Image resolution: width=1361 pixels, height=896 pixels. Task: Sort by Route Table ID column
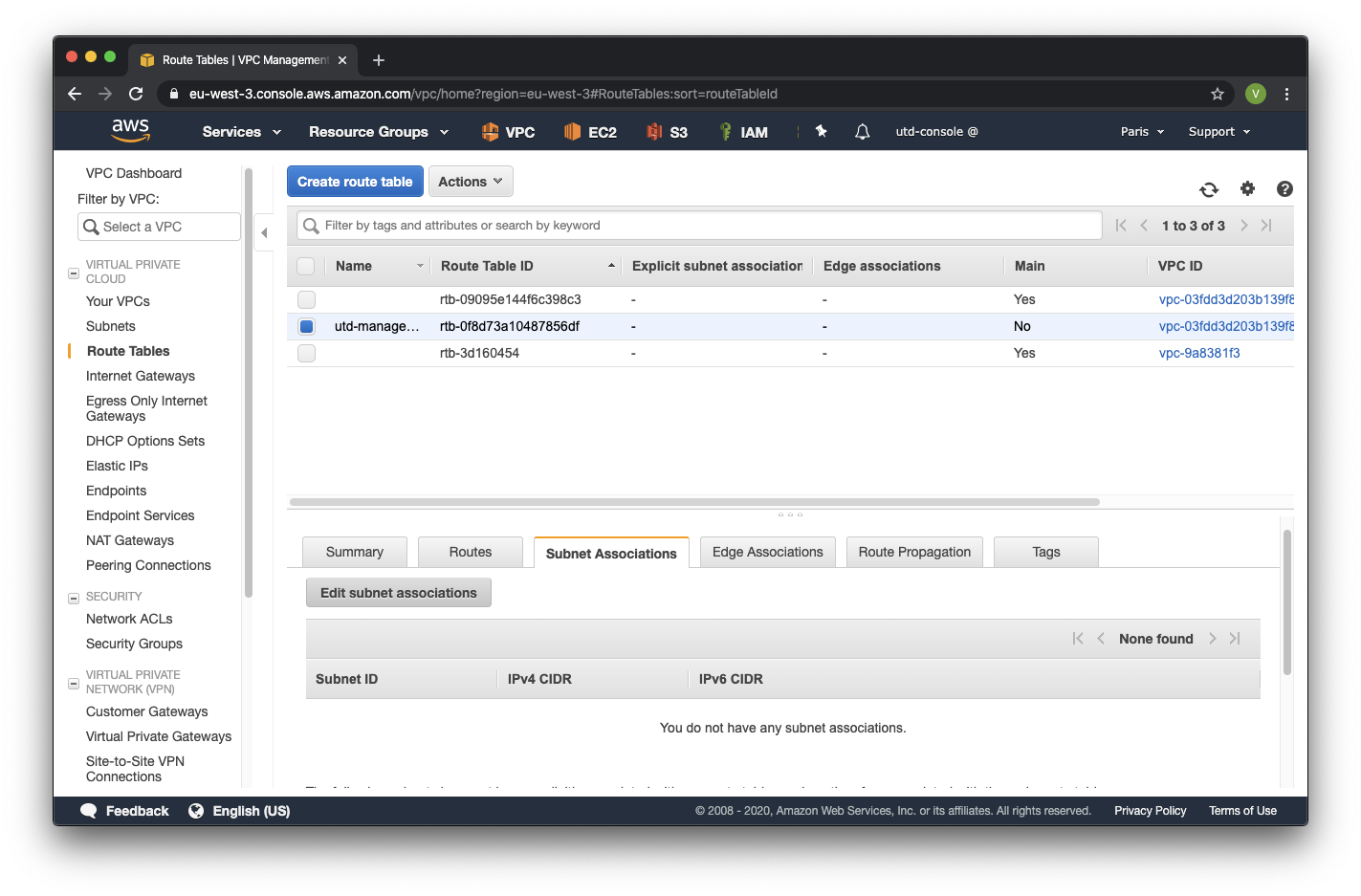pyautogui.click(x=526, y=266)
